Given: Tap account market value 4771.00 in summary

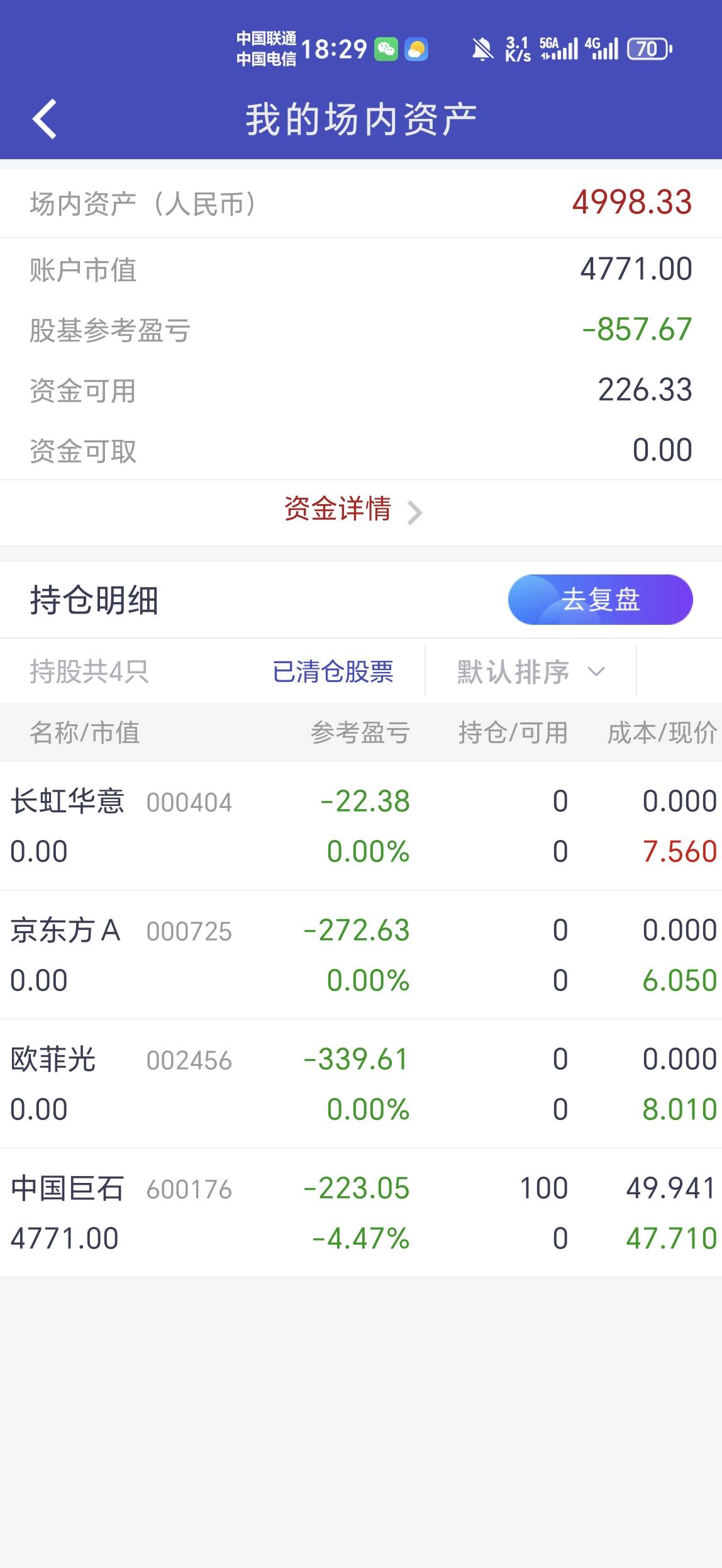Looking at the screenshot, I should 636,269.
